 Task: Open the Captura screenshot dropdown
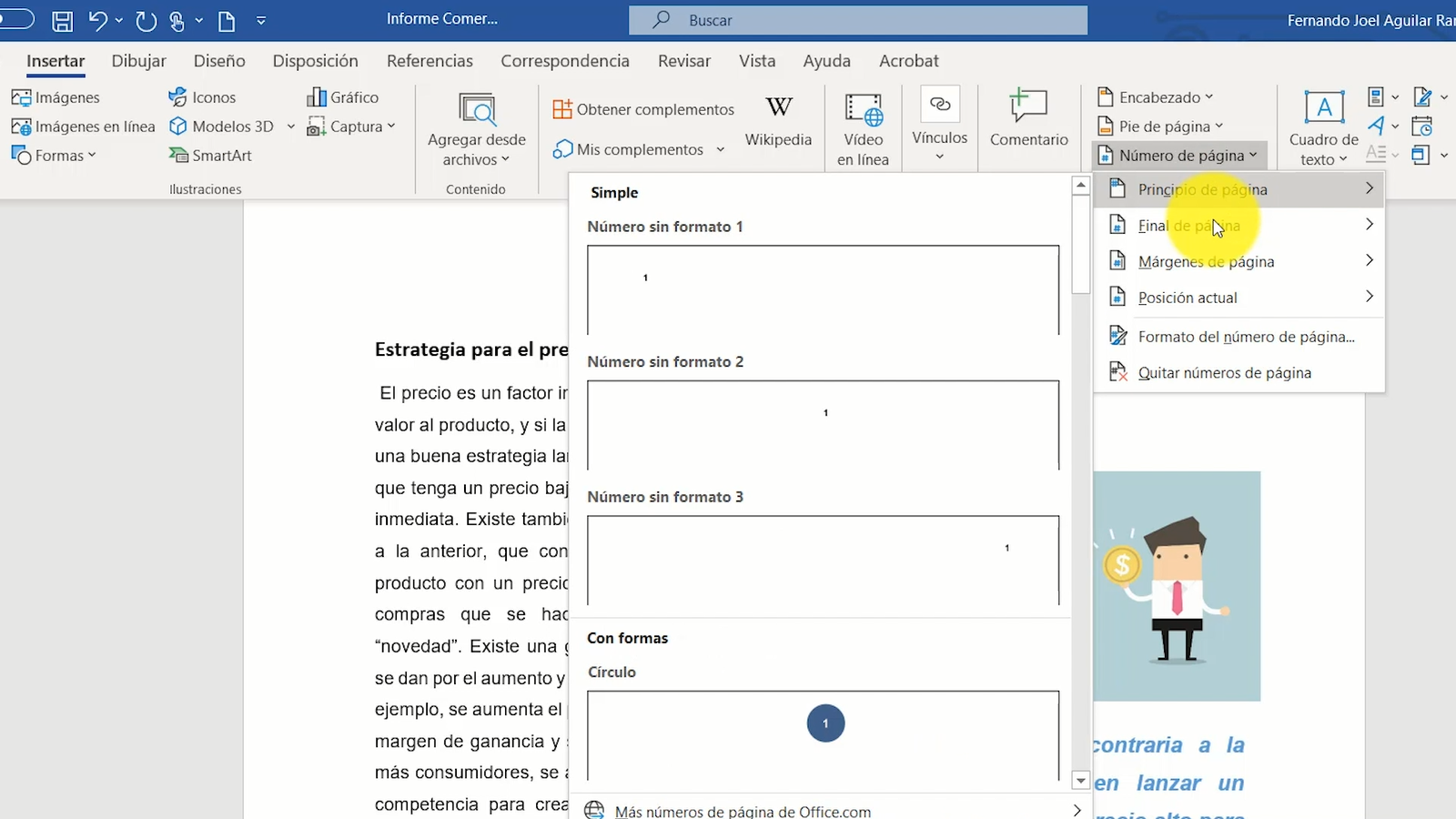[x=351, y=126]
